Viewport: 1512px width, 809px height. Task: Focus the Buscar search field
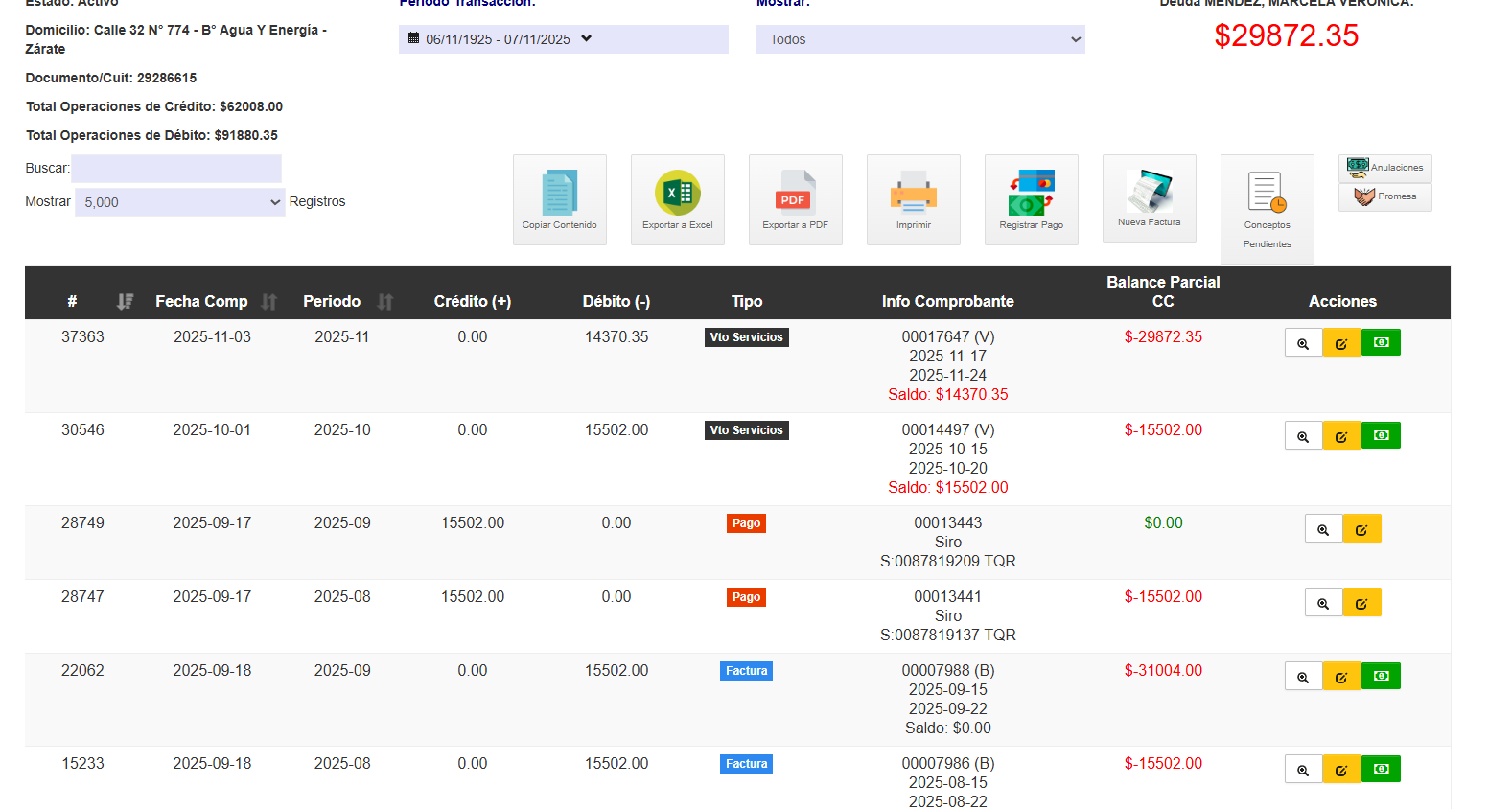(176, 169)
